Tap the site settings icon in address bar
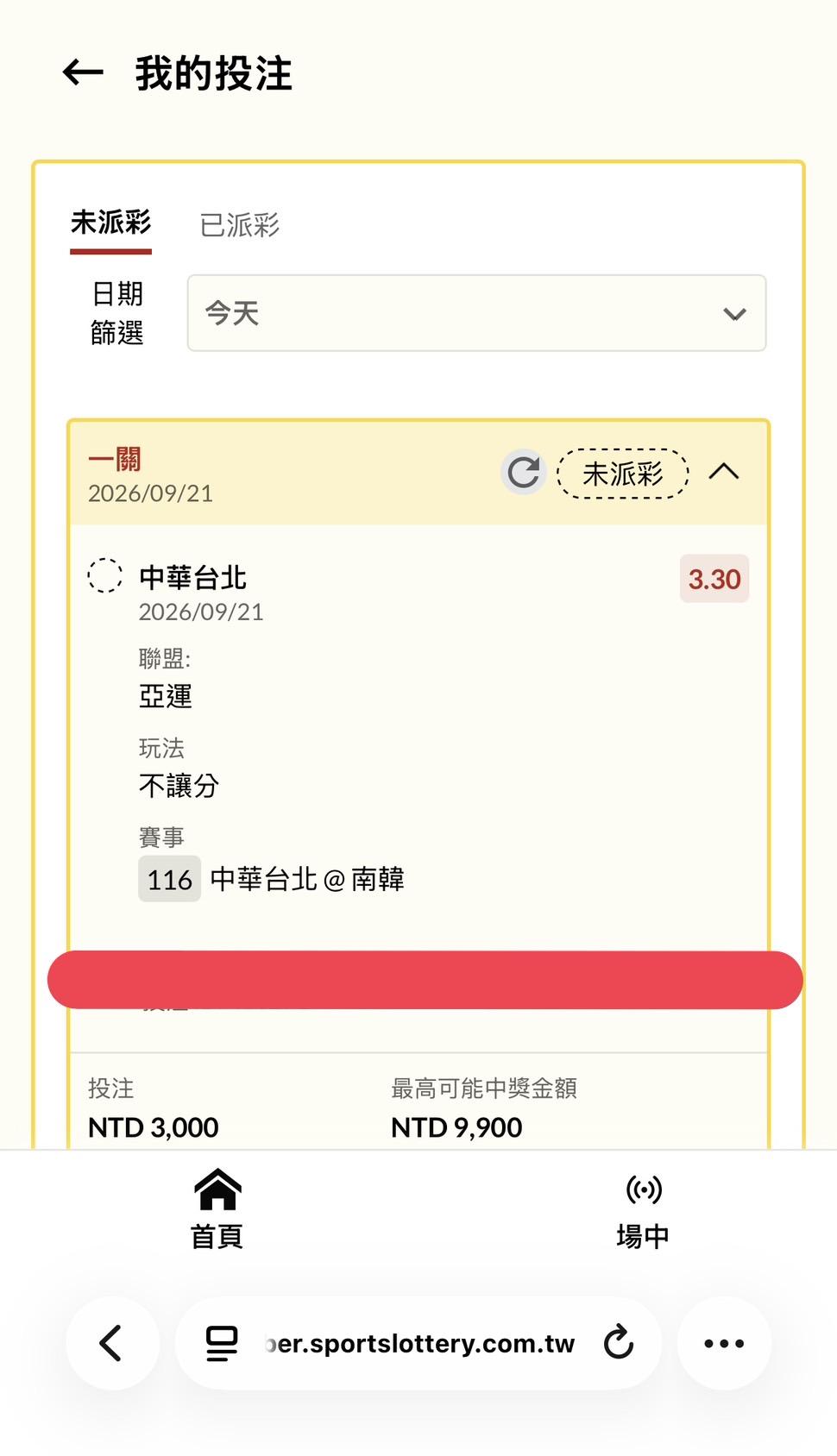The image size is (837, 1456). click(222, 1343)
